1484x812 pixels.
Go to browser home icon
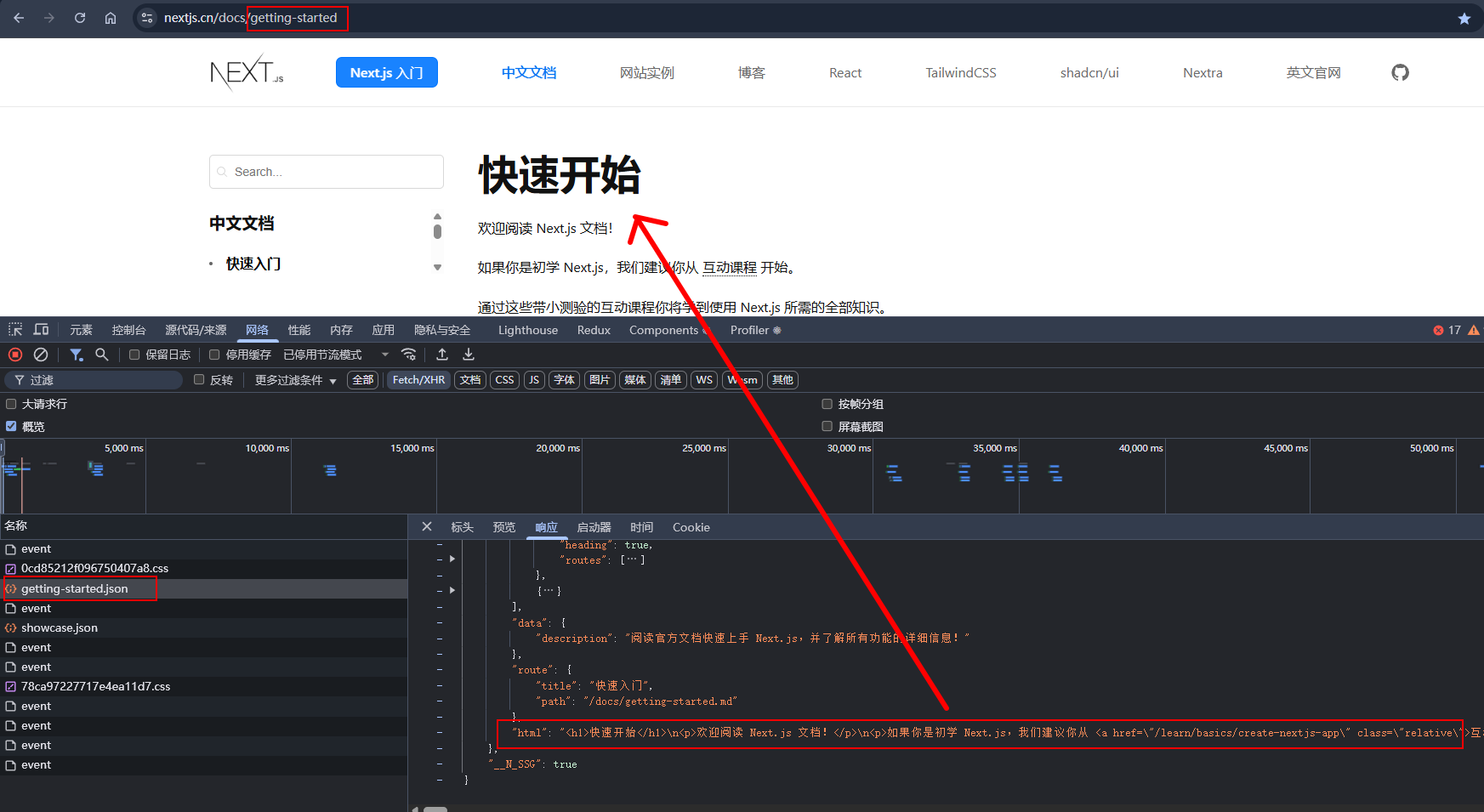click(x=111, y=18)
